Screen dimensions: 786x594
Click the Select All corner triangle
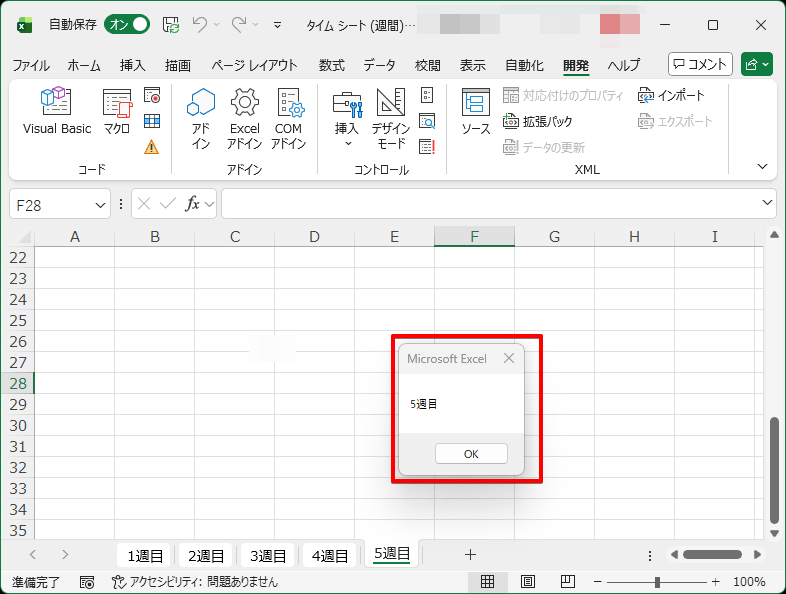(x=23, y=236)
